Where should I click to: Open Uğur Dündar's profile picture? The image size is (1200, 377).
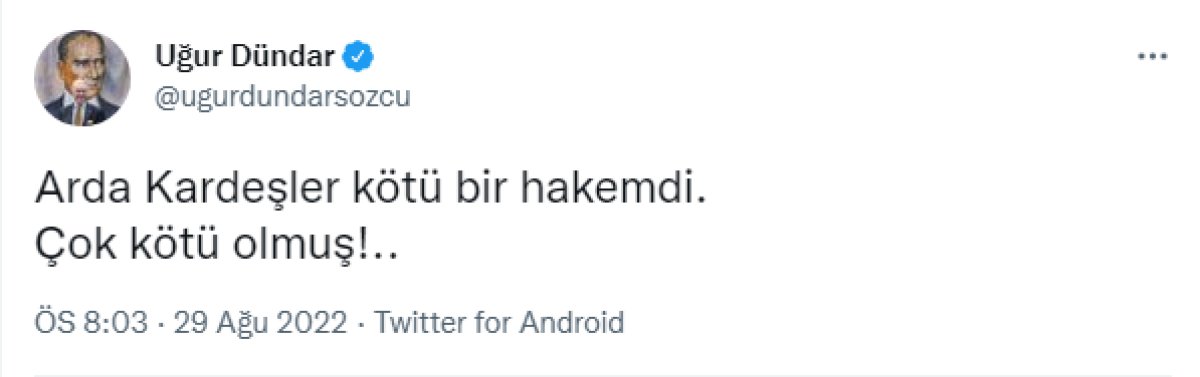83,78
